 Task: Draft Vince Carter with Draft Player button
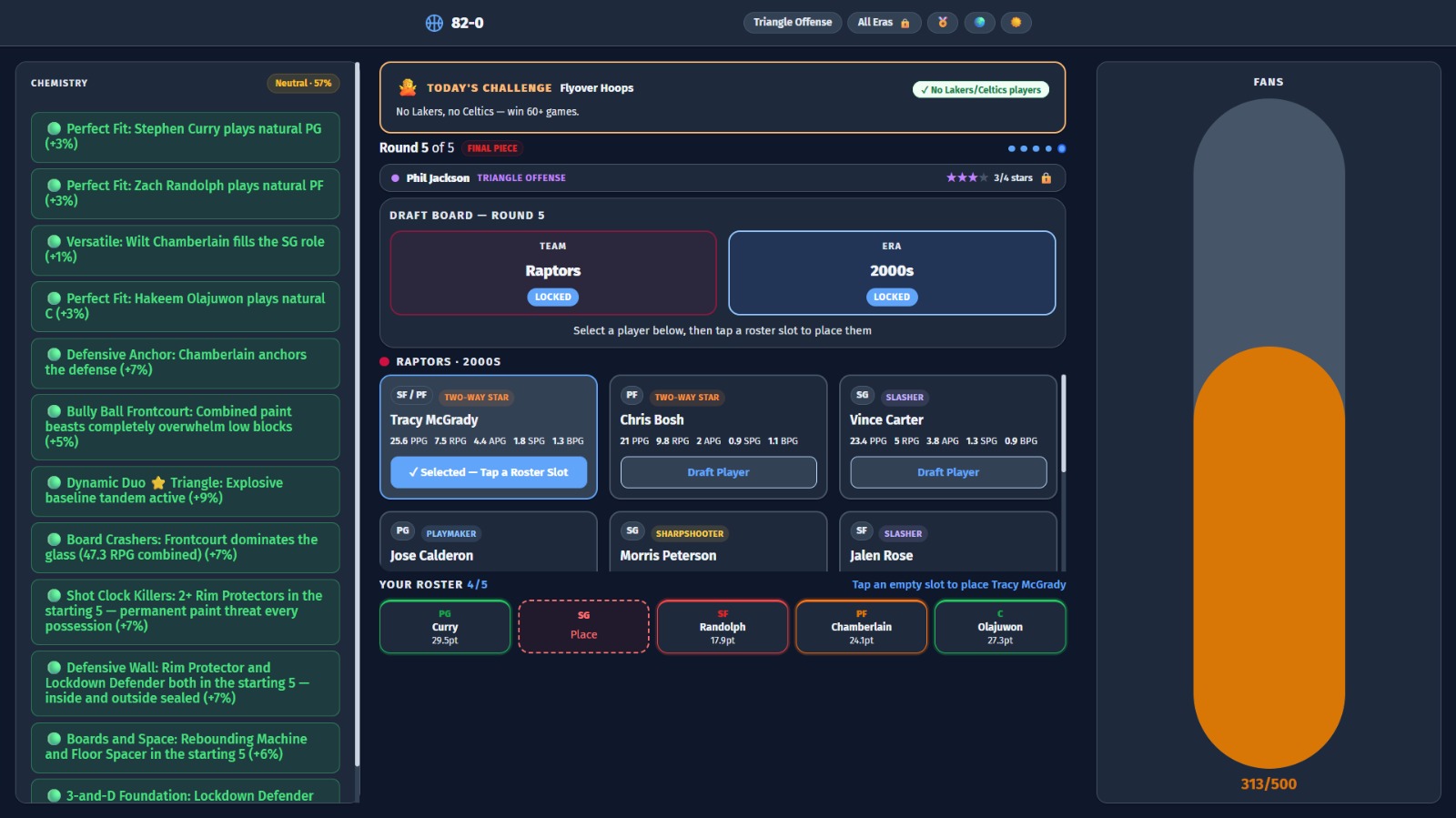click(948, 472)
